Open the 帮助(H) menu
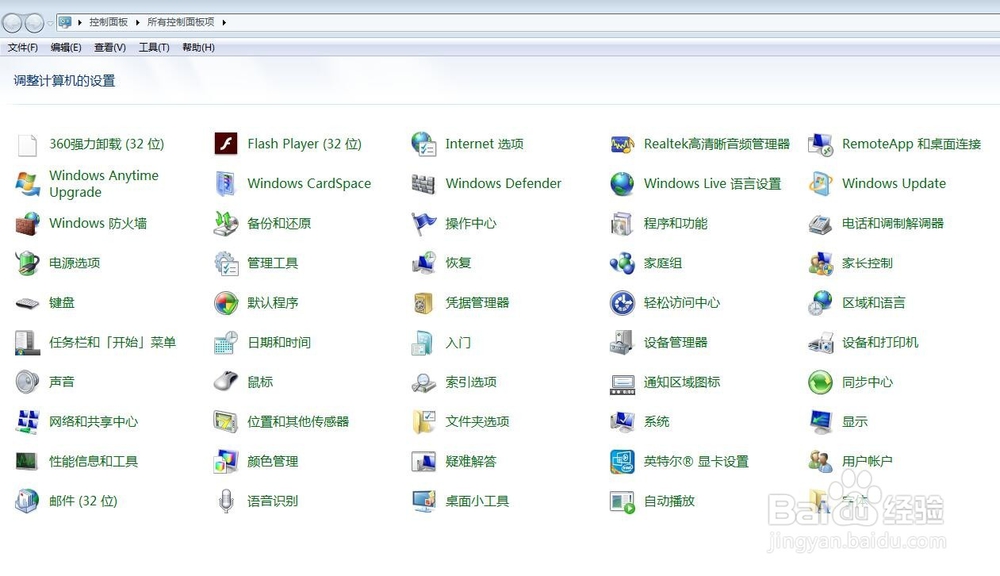Viewport: 1000px width, 576px height. (x=198, y=47)
